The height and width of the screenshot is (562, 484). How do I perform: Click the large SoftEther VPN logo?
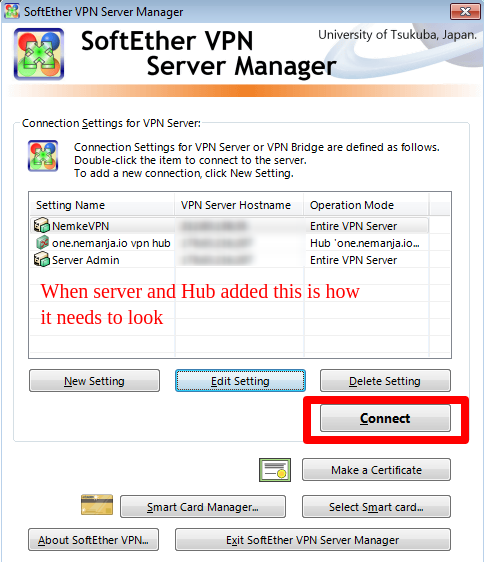(39, 54)
